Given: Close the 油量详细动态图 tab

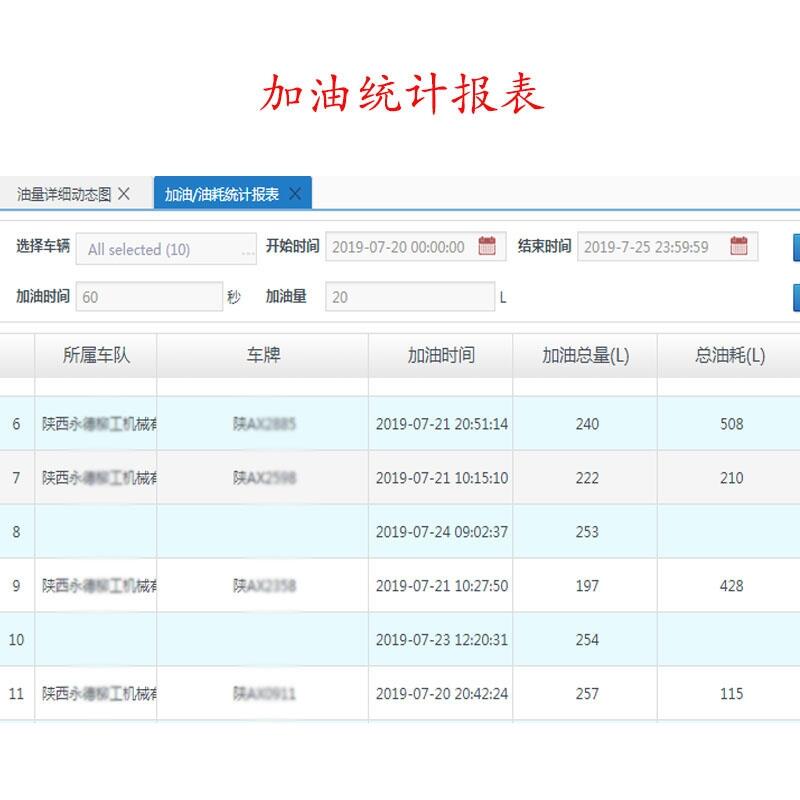Looking at the screenshot, I should (124, 194).
